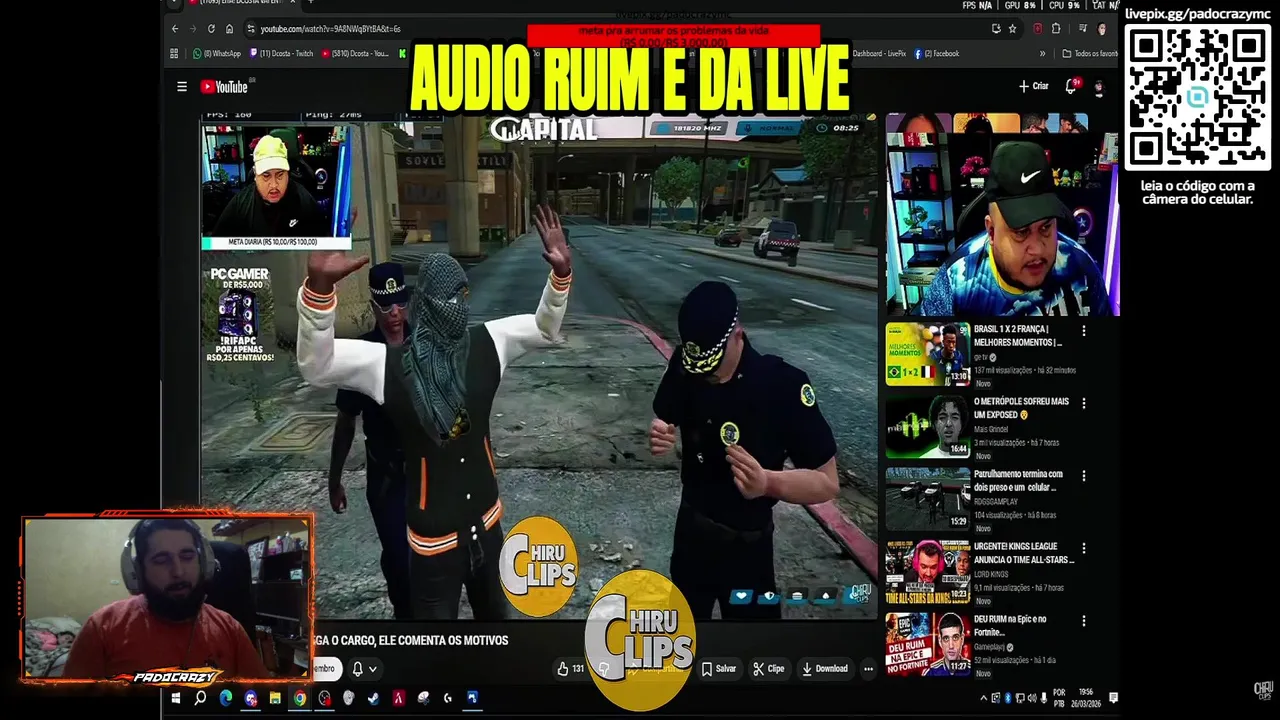Open YouTube notifications bell in header
The width and height of the screenshot is (1280, 720).
(1071, 87)
